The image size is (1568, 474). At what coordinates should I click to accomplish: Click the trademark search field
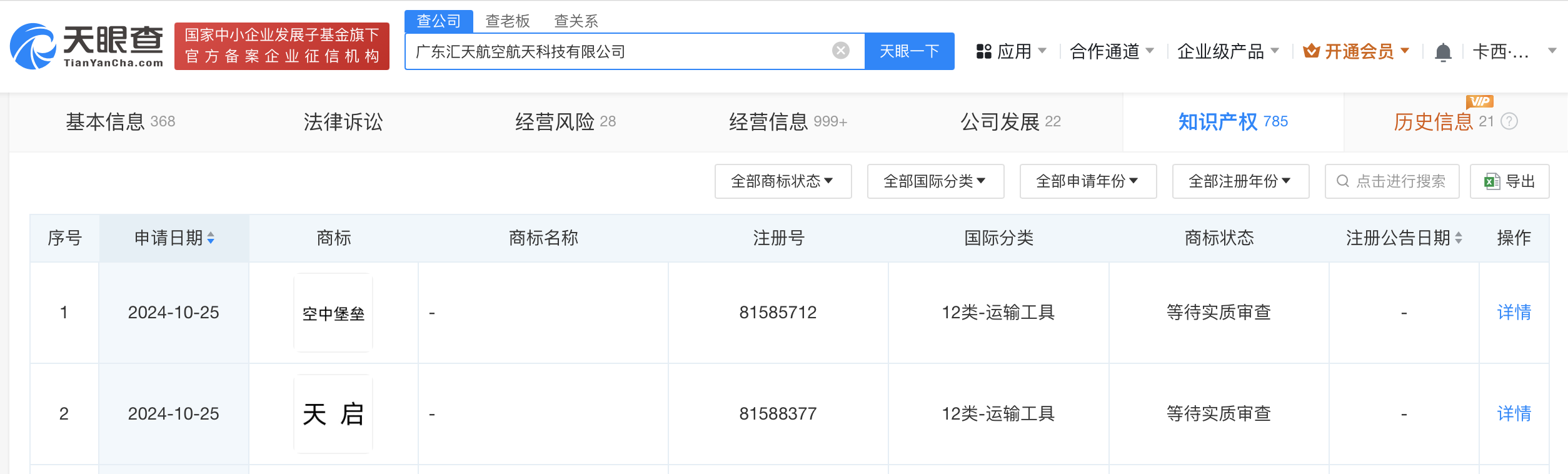coord(1392,181)
